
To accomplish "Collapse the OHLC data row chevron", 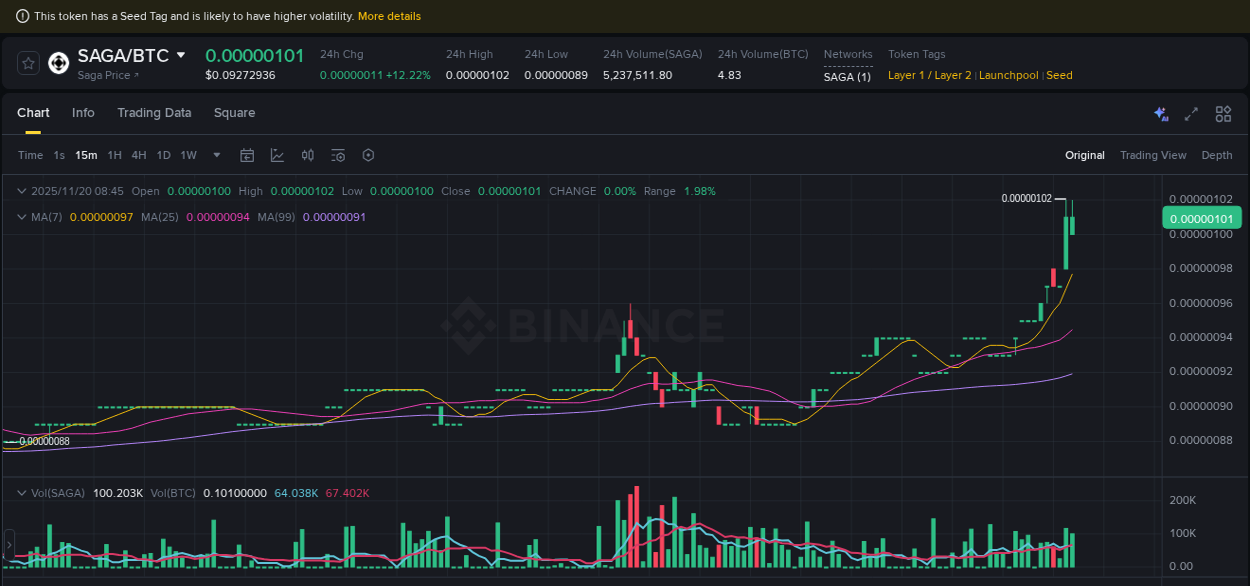I will click(22, 191).
